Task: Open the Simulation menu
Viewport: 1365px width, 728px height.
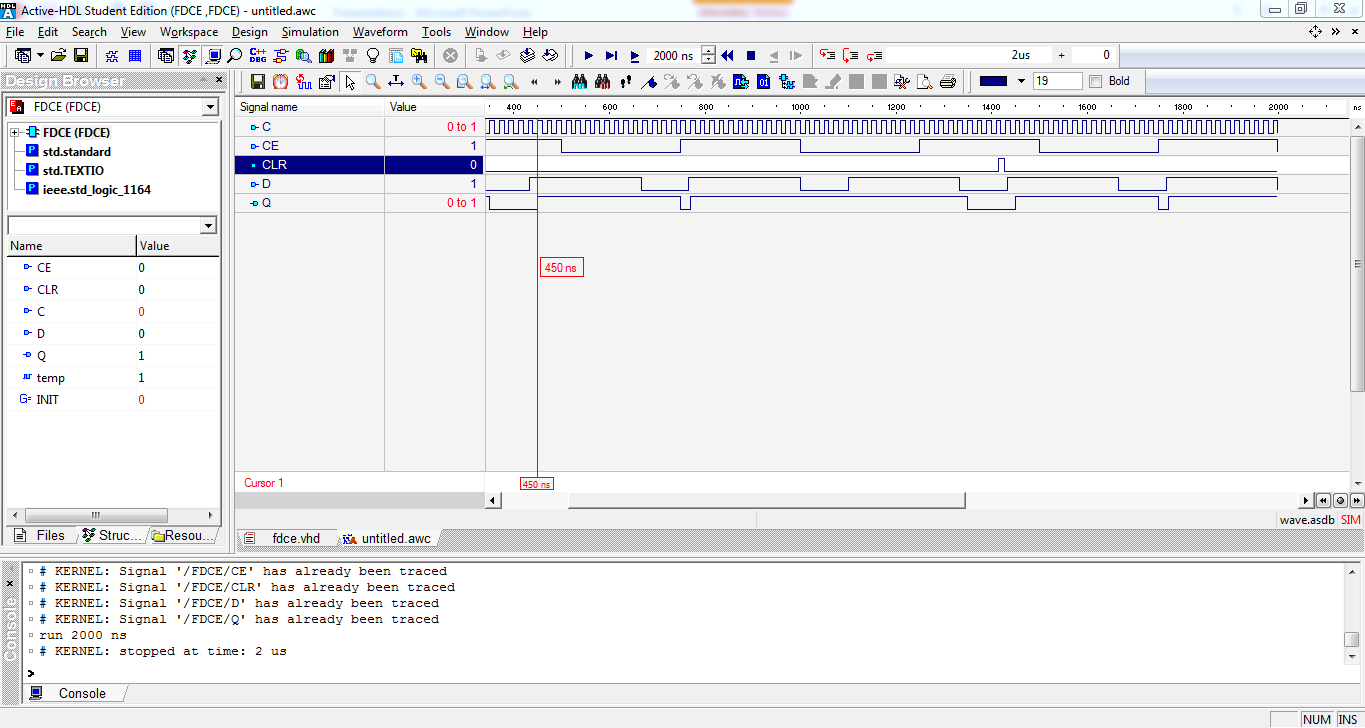Action: pyautogui.click(x=310, y=31)
